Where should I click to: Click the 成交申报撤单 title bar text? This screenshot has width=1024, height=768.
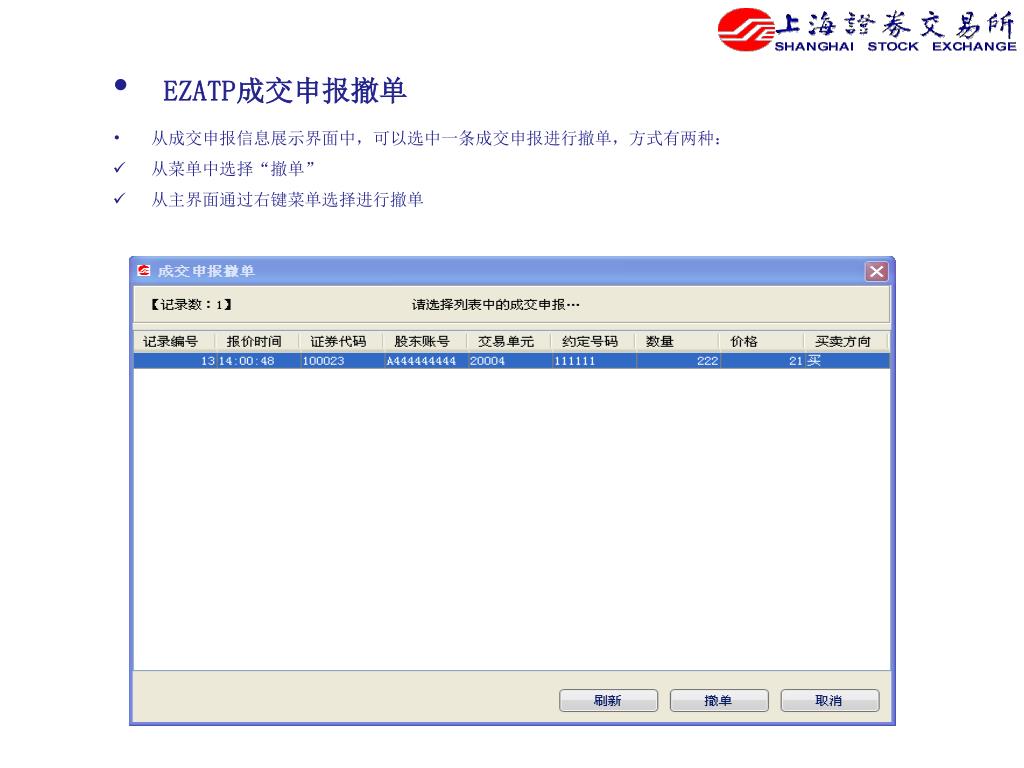point(206,271)
